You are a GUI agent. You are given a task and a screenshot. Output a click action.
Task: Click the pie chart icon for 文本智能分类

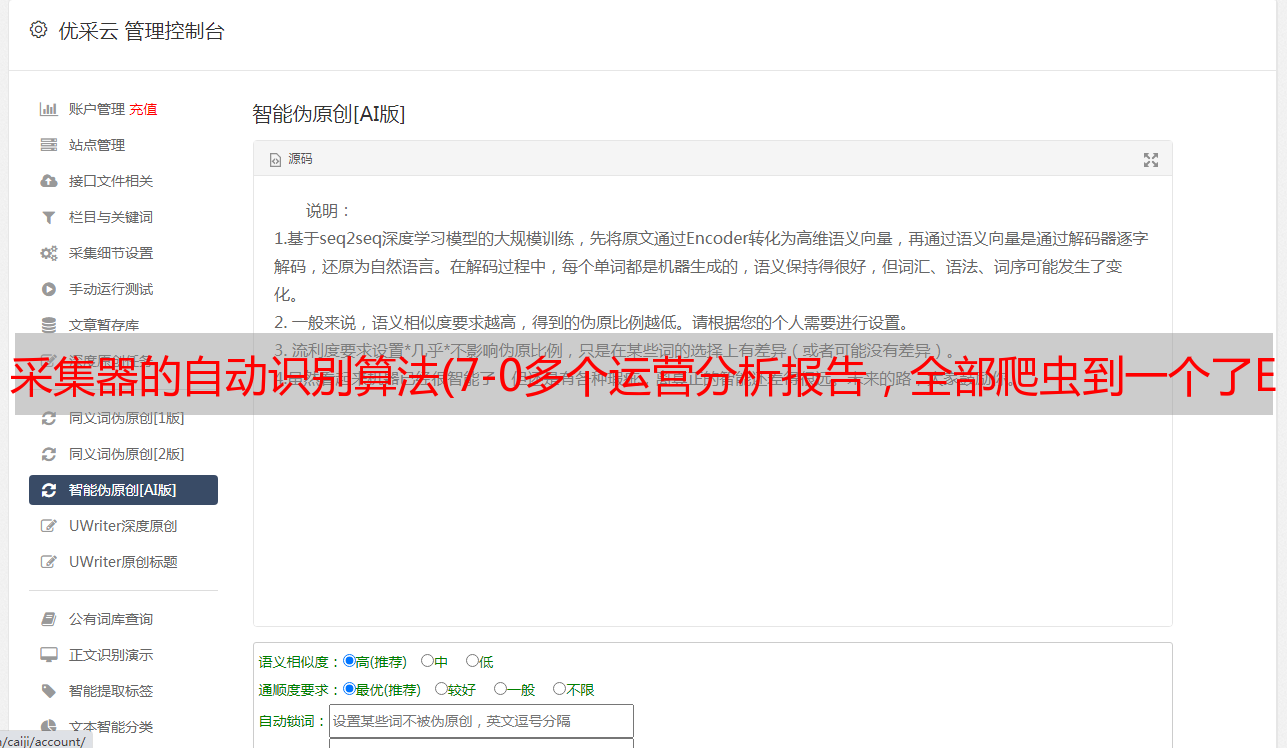pos(48,727)
